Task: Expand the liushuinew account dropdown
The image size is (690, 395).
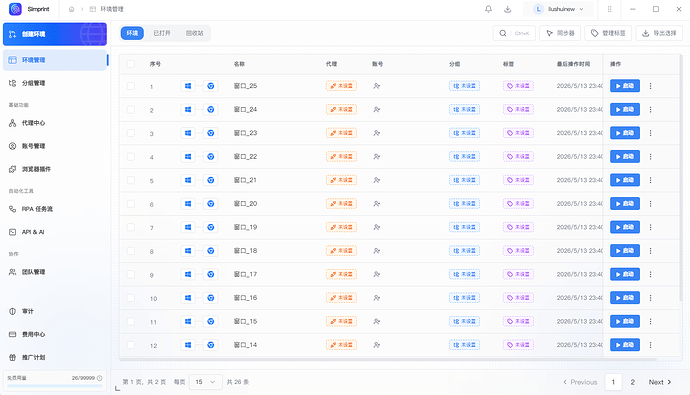Action: click(558, 9)
